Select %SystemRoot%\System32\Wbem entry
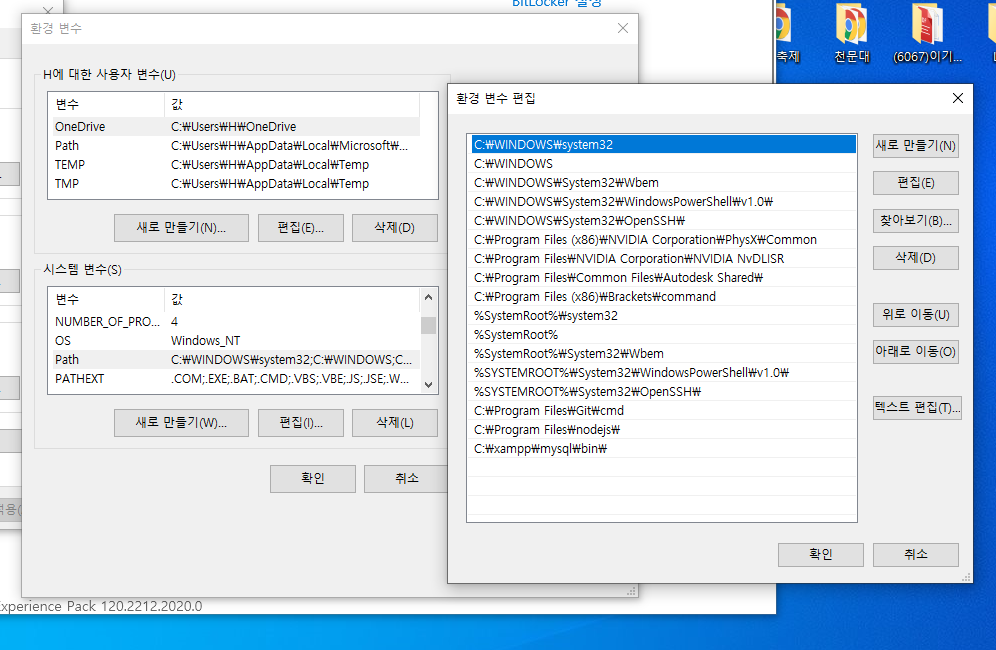 click(x=663, y=353)
